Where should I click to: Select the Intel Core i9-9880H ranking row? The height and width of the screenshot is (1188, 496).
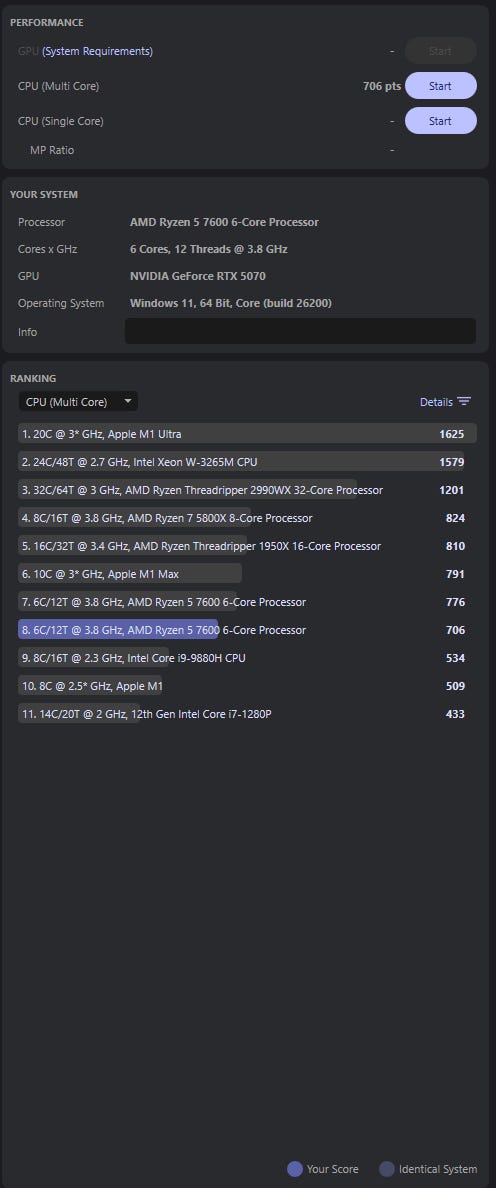[248, 658]
